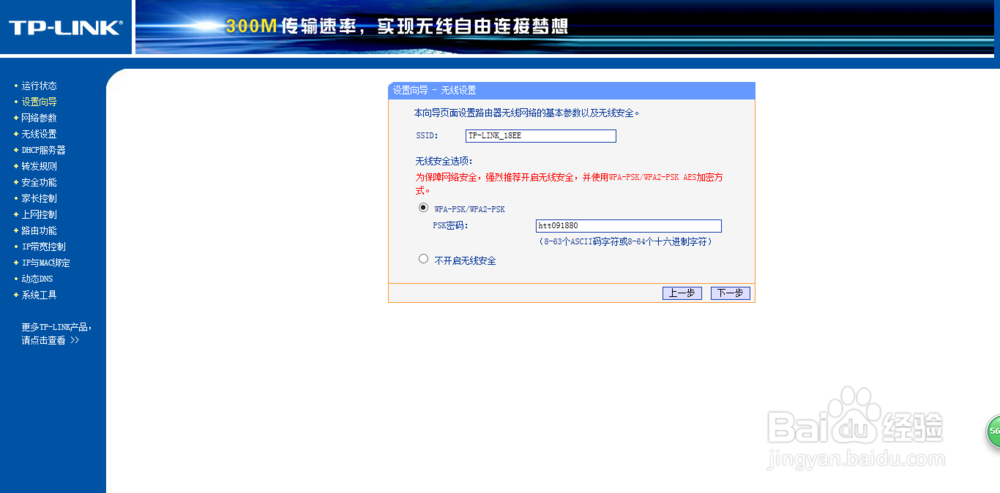This screenshot has height=493, width=1000.
Task: Expand 上网控制 menu item
Action: click(39, 215)
